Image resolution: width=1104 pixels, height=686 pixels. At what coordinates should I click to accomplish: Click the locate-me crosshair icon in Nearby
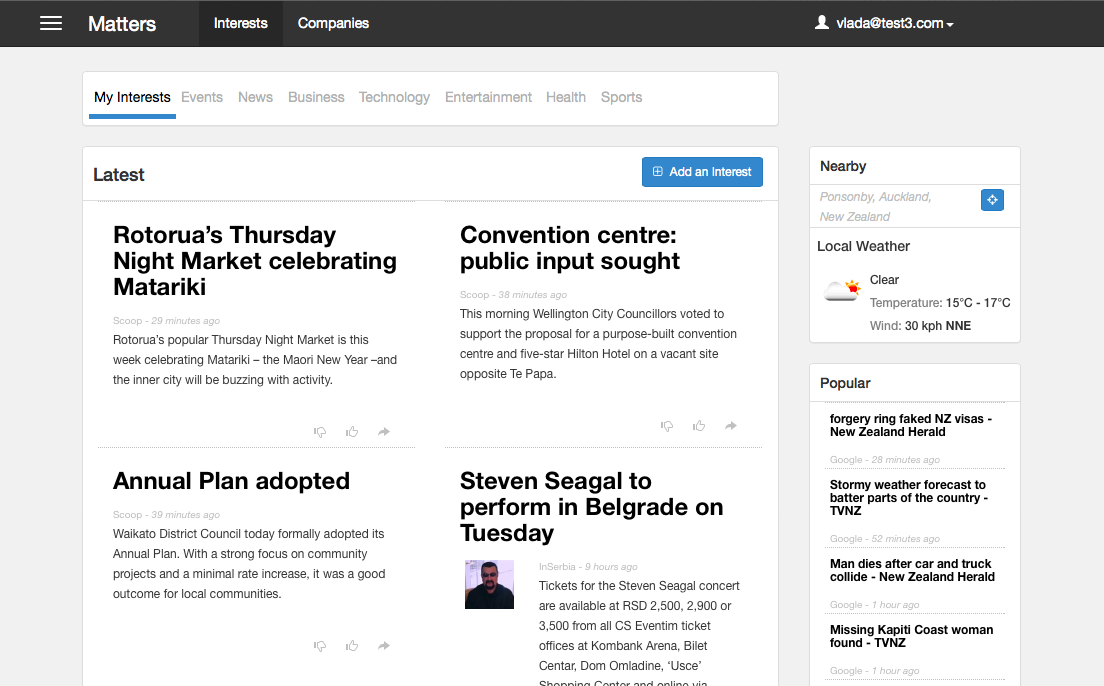(992, 200)
